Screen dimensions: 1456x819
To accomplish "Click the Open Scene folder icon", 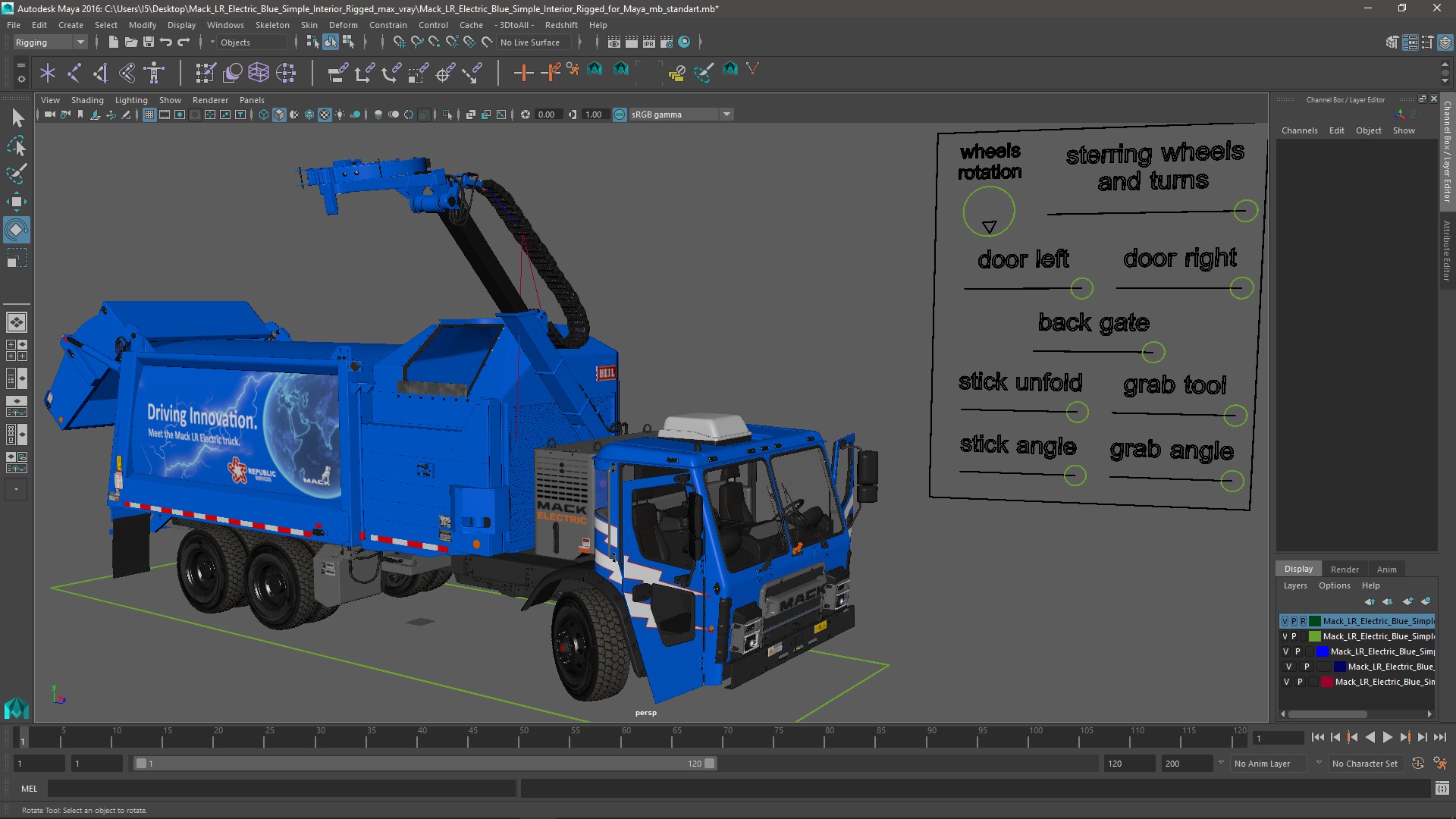I will (130, 42).
